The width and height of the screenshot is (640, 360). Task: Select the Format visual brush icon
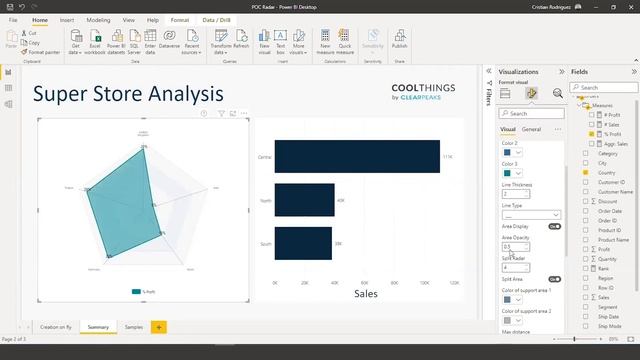click(x=531, y=93)
